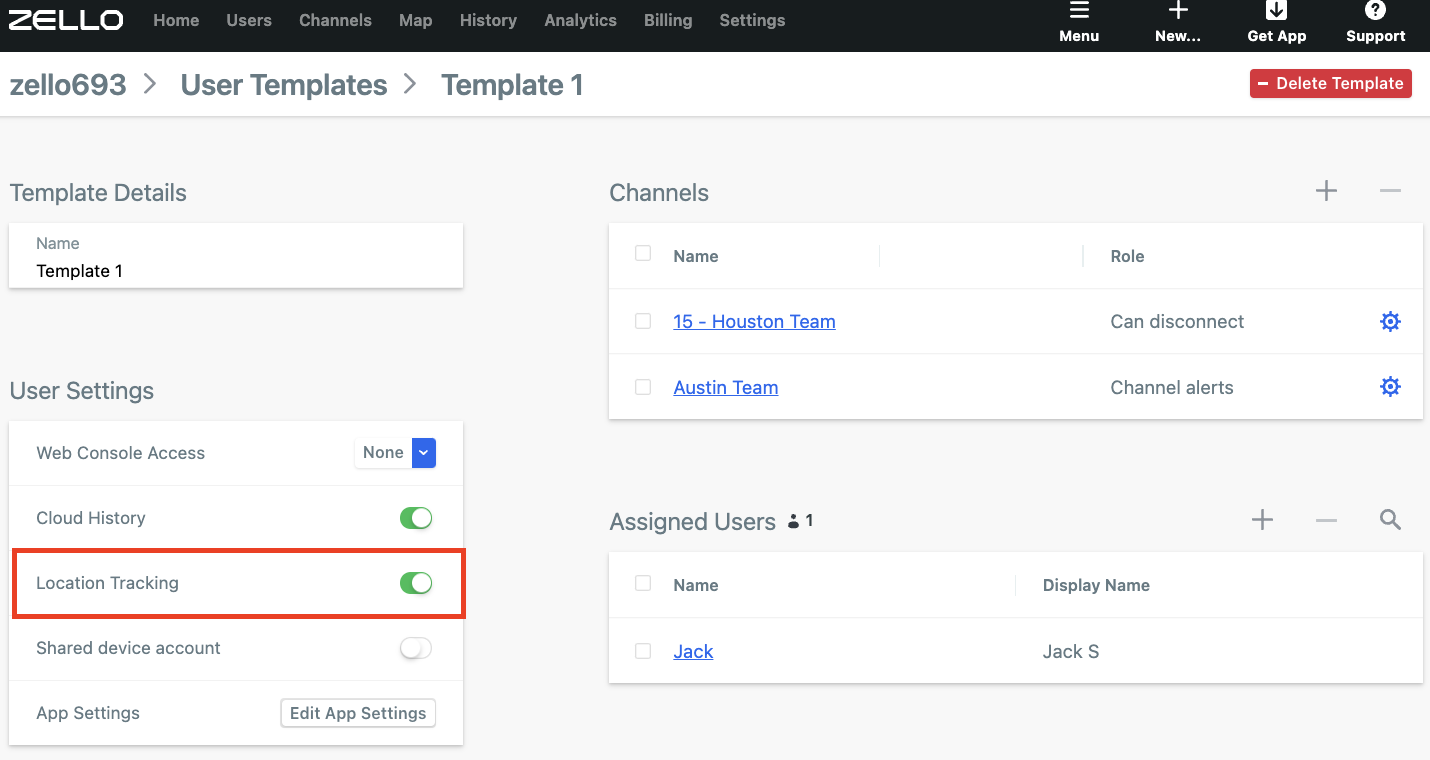Viewport: 1430px width, 760px height.
Task: Click the Name column header in Channels
Action: click(x=696, y=256)
